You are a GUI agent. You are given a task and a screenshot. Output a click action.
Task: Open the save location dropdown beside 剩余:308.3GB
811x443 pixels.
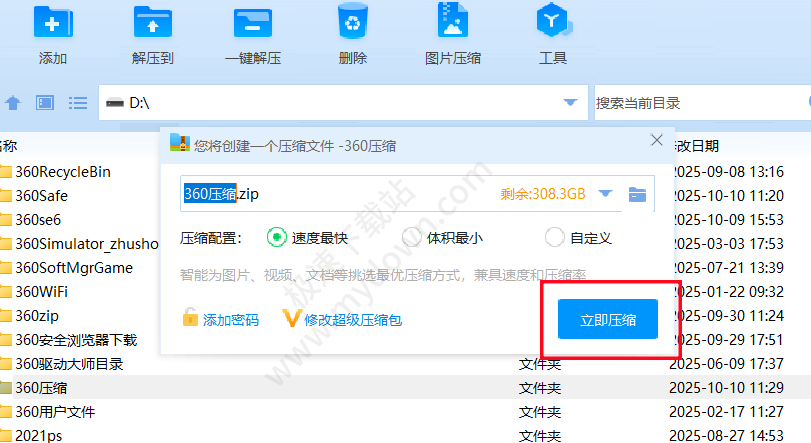tap(605, 194)
